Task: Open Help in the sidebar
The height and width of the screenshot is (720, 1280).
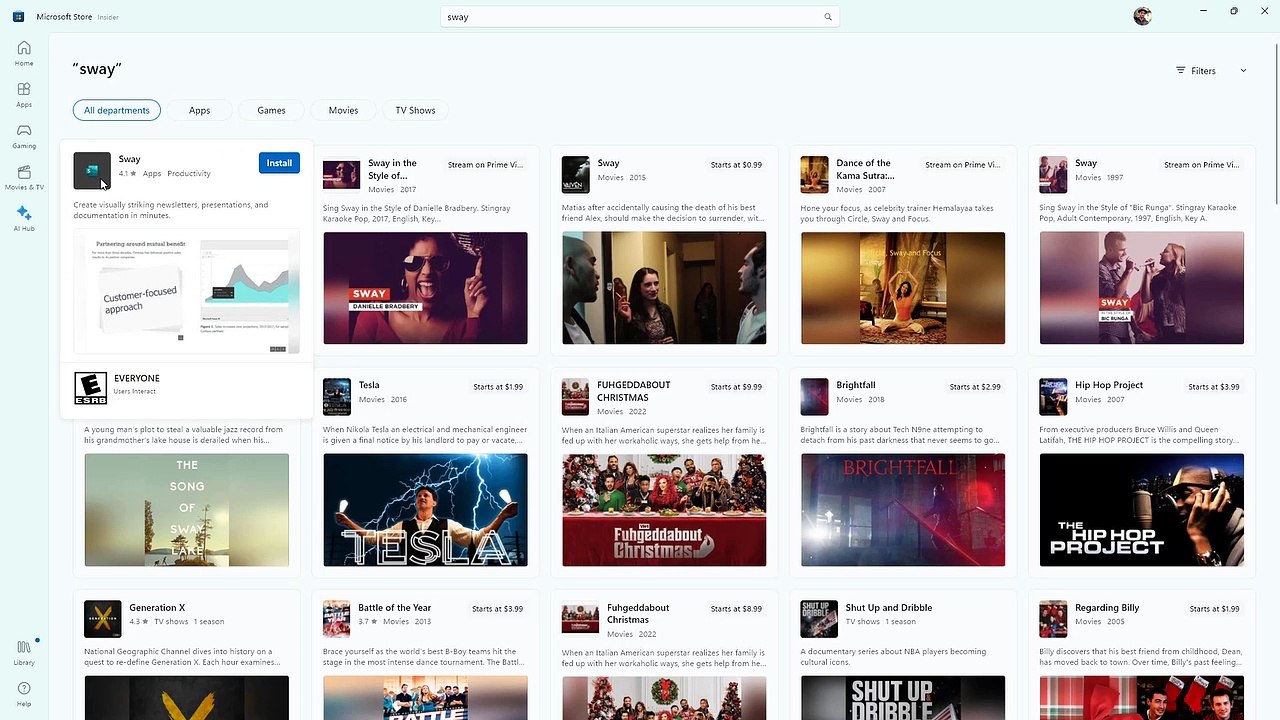Action: click(x=24, y=694)
